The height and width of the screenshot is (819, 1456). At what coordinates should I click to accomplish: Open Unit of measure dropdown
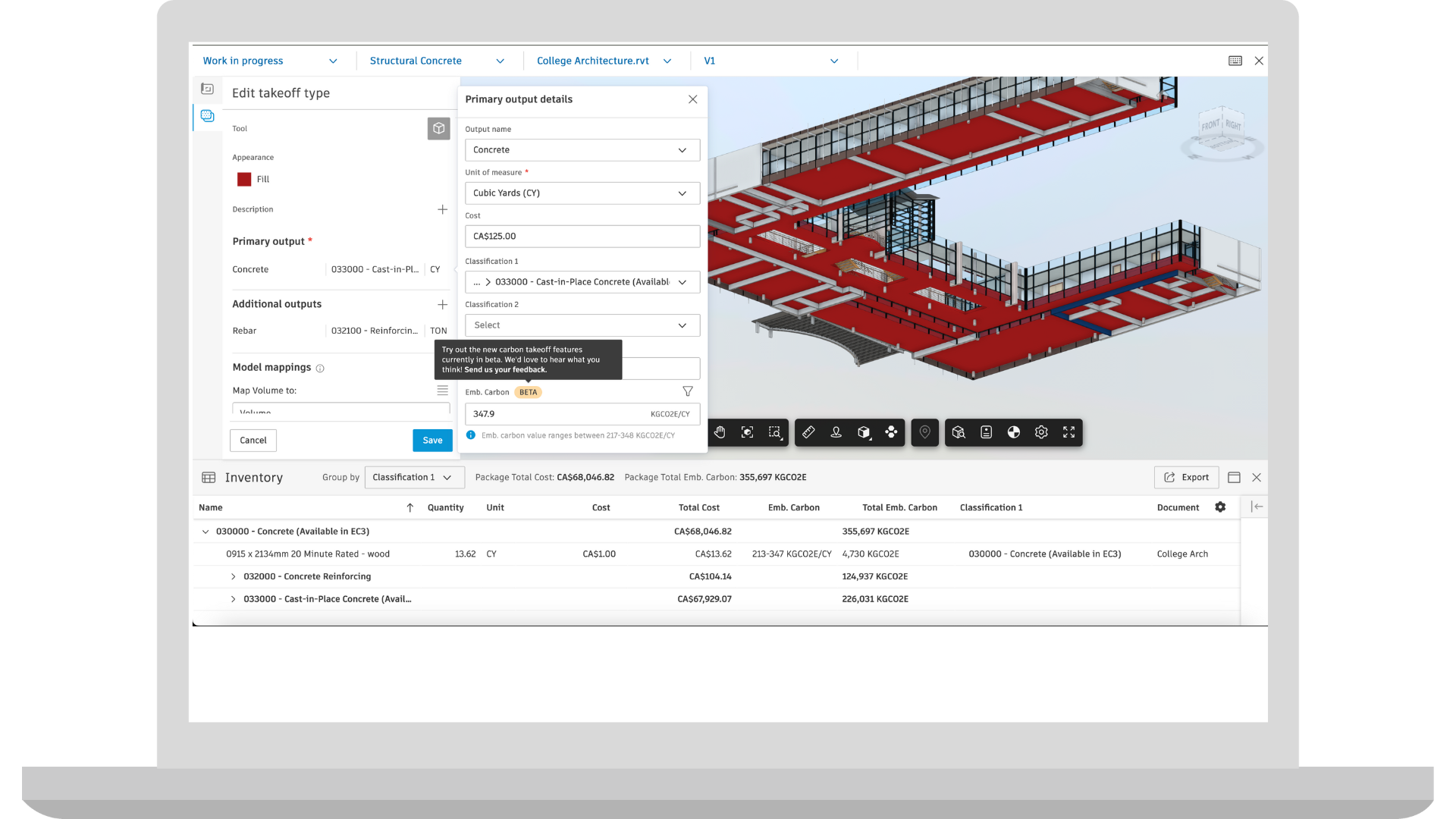point(582,193)
